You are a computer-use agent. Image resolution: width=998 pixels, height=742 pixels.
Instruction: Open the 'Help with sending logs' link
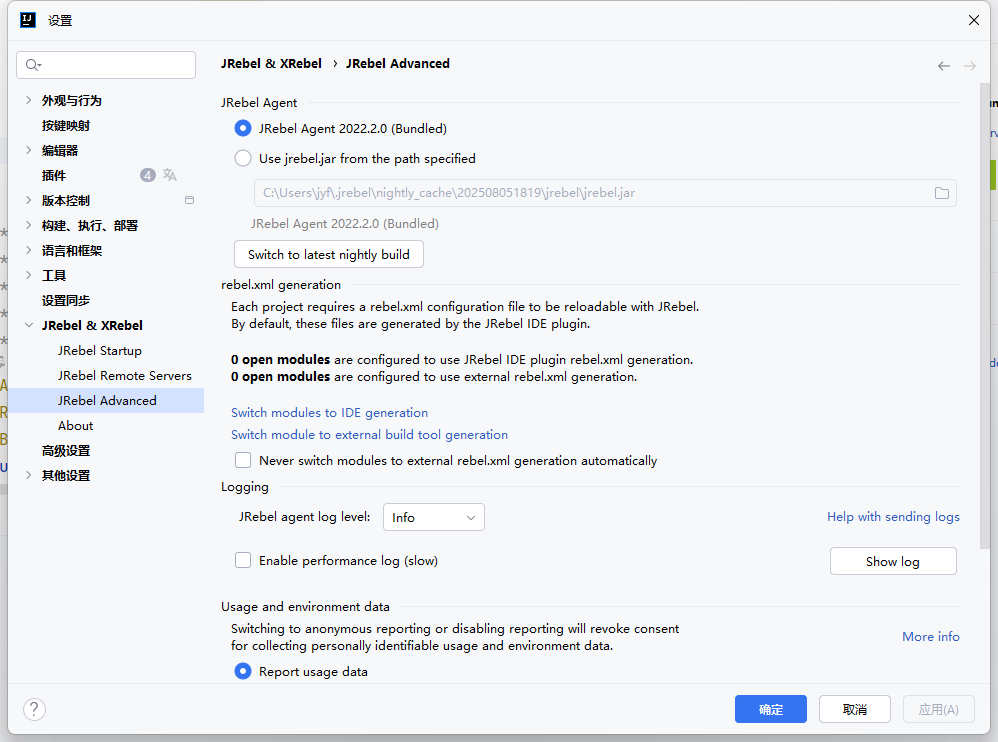(x=893, y=517)
